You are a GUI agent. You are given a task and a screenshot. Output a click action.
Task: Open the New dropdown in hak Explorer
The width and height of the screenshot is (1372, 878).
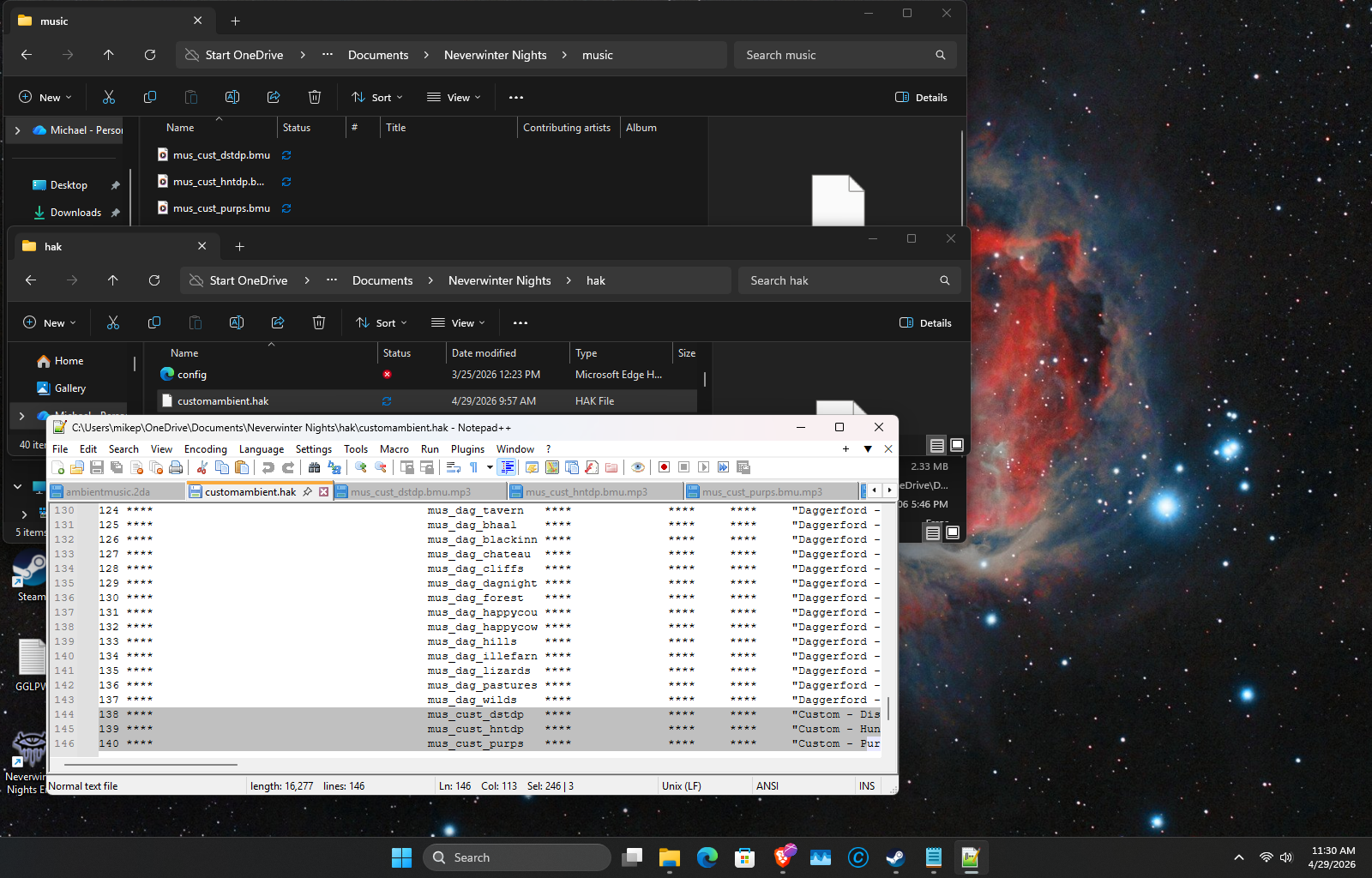pos(50,322)
